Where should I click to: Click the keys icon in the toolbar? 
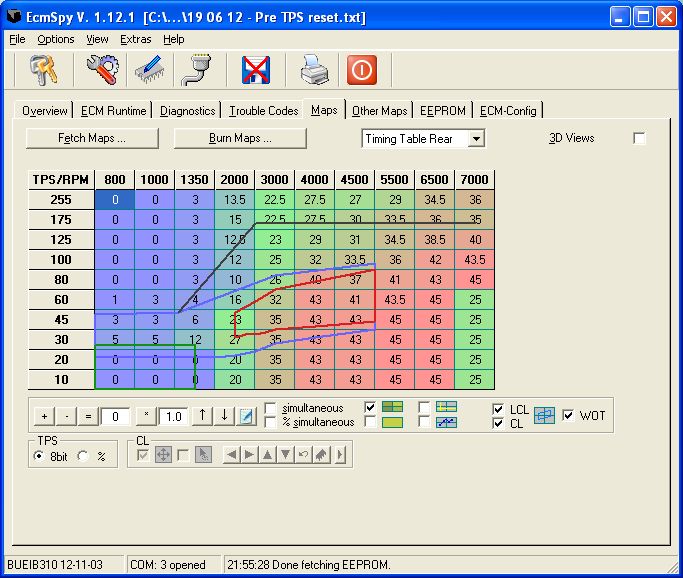pyautogui.click(x=43, y=70)
